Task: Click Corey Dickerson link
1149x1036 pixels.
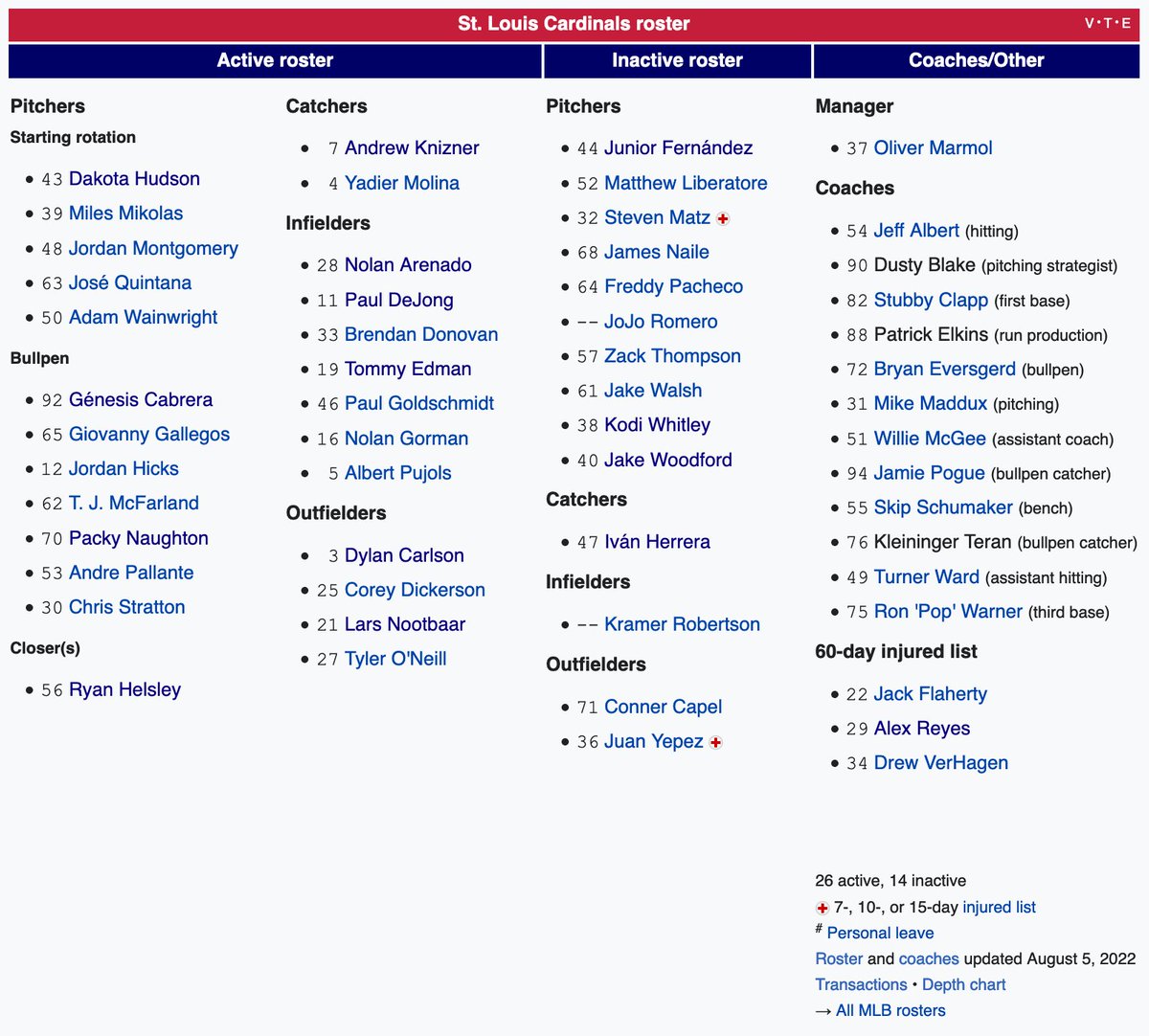Action: pyautogui.click(x=415, y=591)
